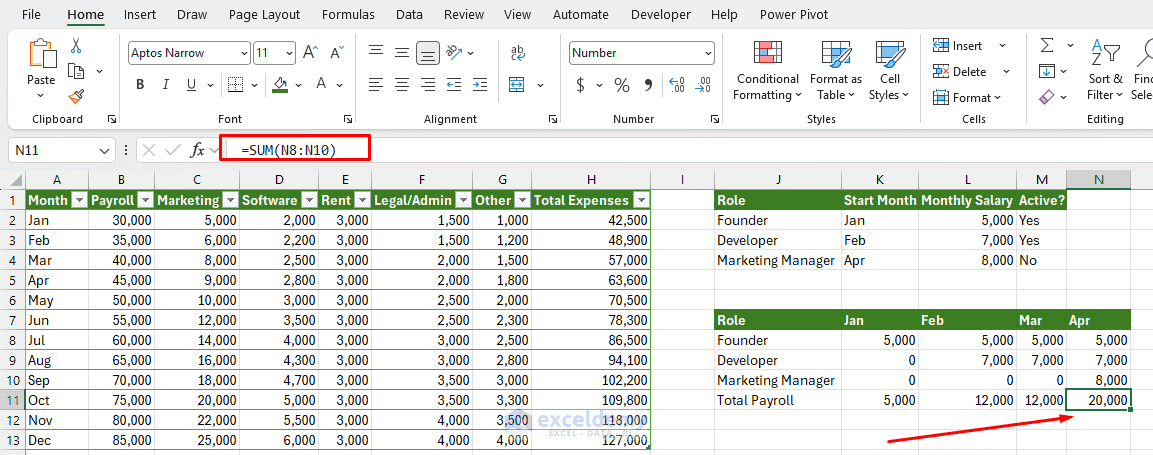Open fill color palette arrow
The image size is (1153, 455).
click(299, 85)
